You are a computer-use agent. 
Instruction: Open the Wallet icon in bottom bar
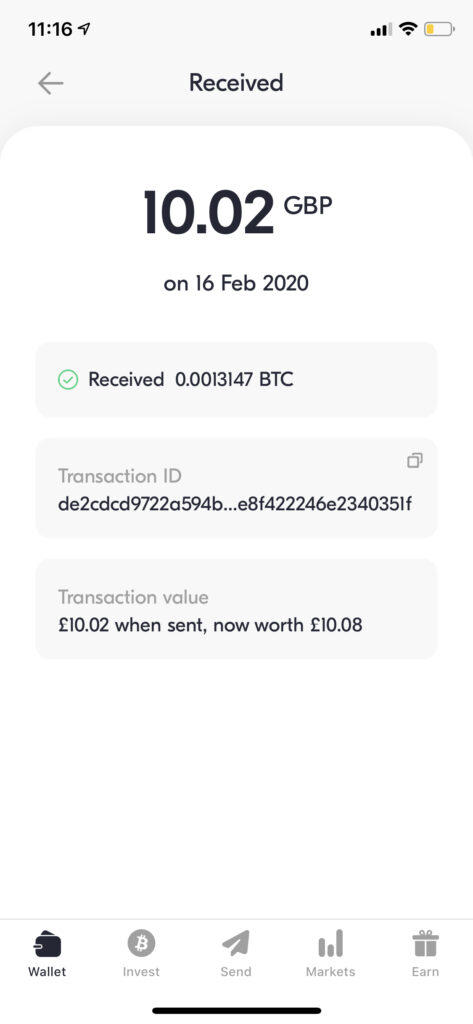47,944
